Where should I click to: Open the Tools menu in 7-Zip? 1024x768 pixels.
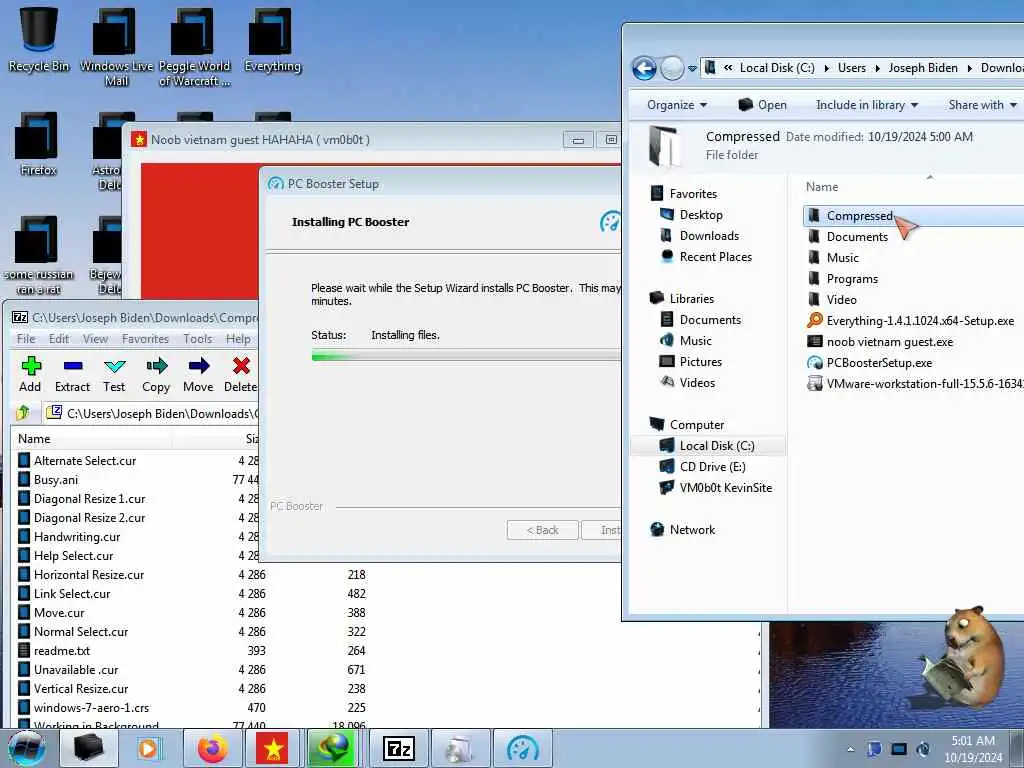(x=197, y=339)
